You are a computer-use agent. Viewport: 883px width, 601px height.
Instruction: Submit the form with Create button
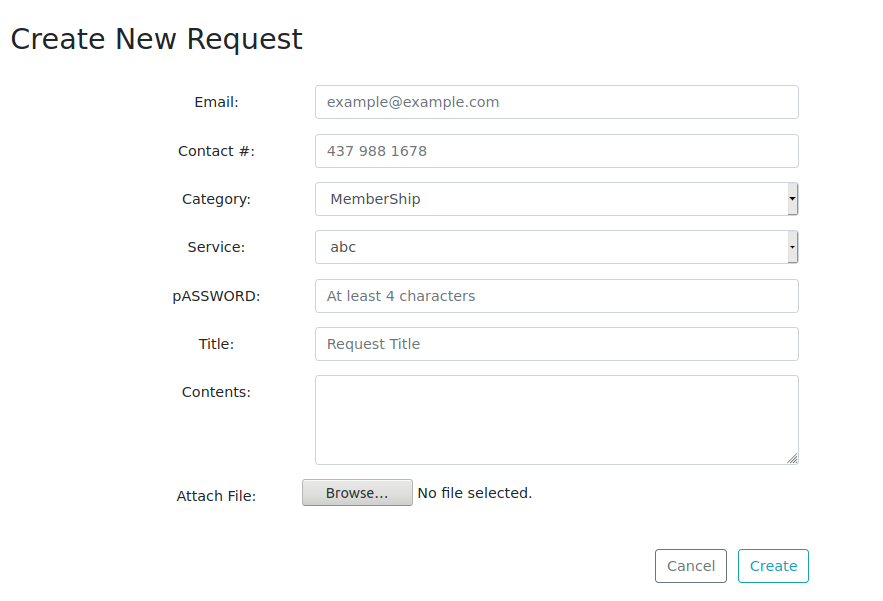click(773, 566)
